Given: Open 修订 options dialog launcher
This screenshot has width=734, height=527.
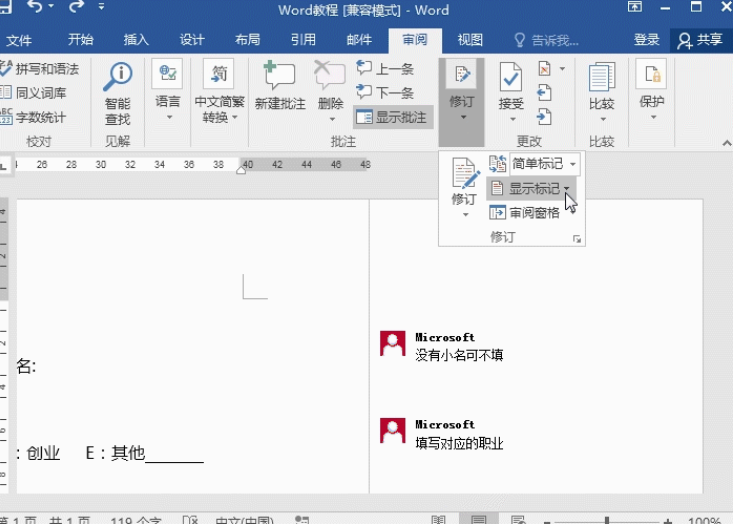Looking at the screenshot, I should click(x=577, y=239).
